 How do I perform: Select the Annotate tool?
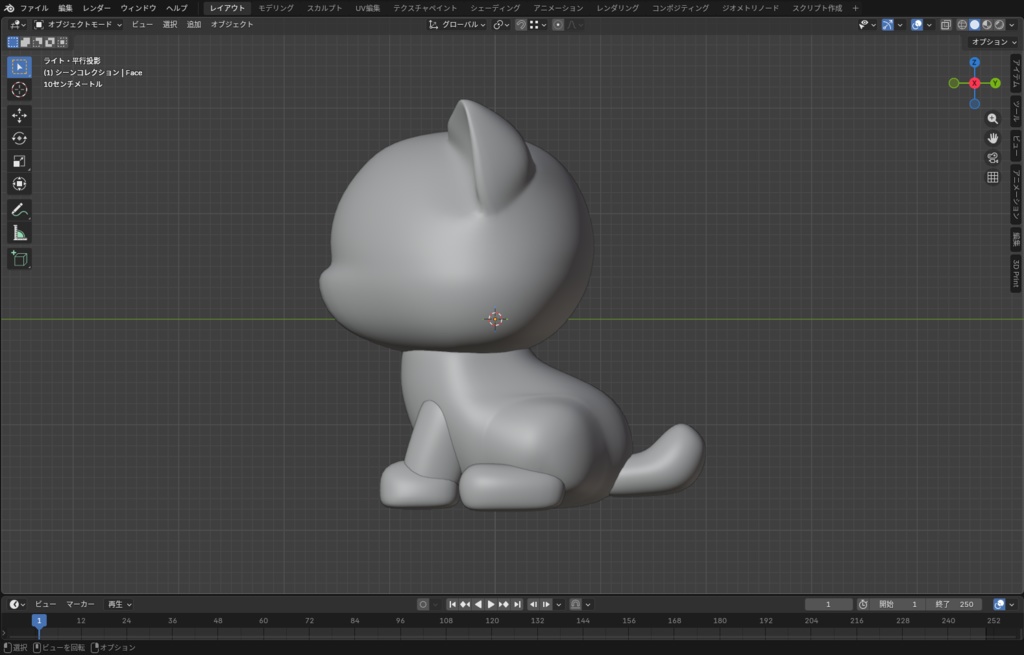tap(18, 209)
